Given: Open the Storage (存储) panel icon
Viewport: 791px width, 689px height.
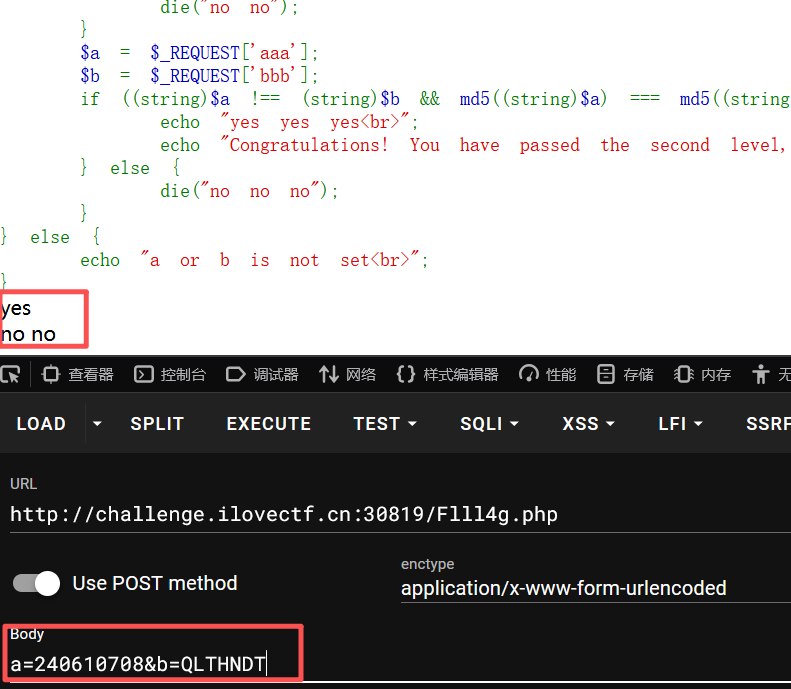Looking at the screenshot, I should [x=606, y=375].
